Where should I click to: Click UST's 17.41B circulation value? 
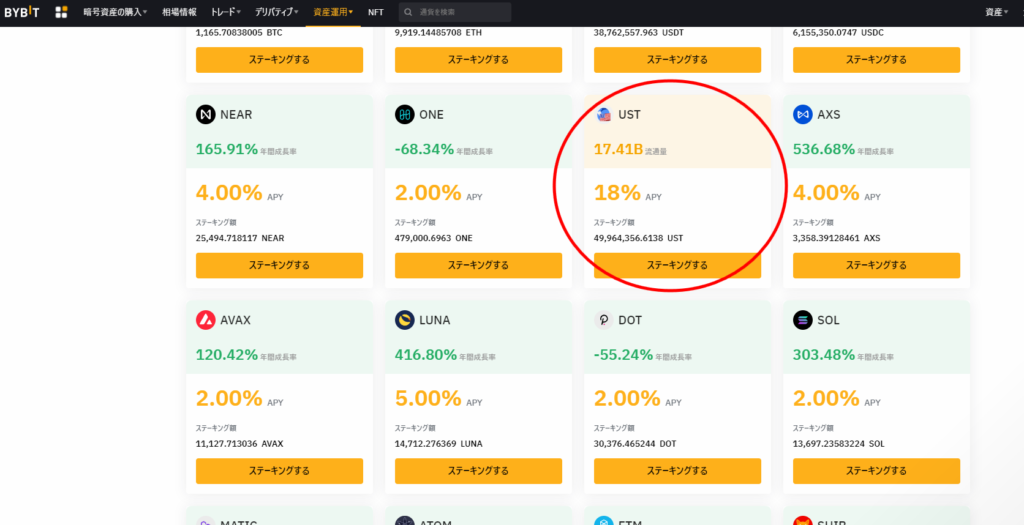(x=618, y=150)
